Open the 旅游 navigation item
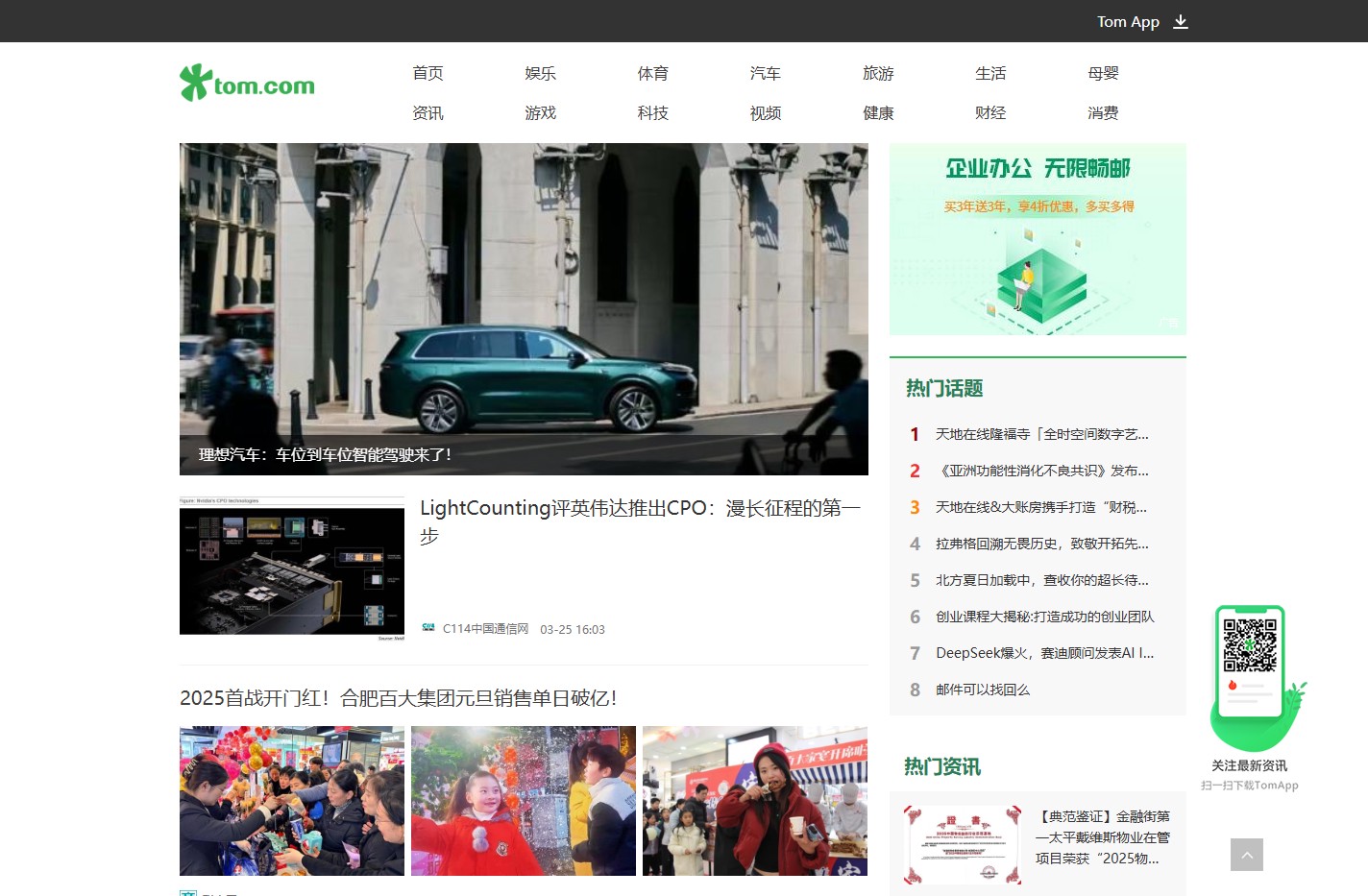Screen dimensions: 1368x896 (x=878, y=73)
